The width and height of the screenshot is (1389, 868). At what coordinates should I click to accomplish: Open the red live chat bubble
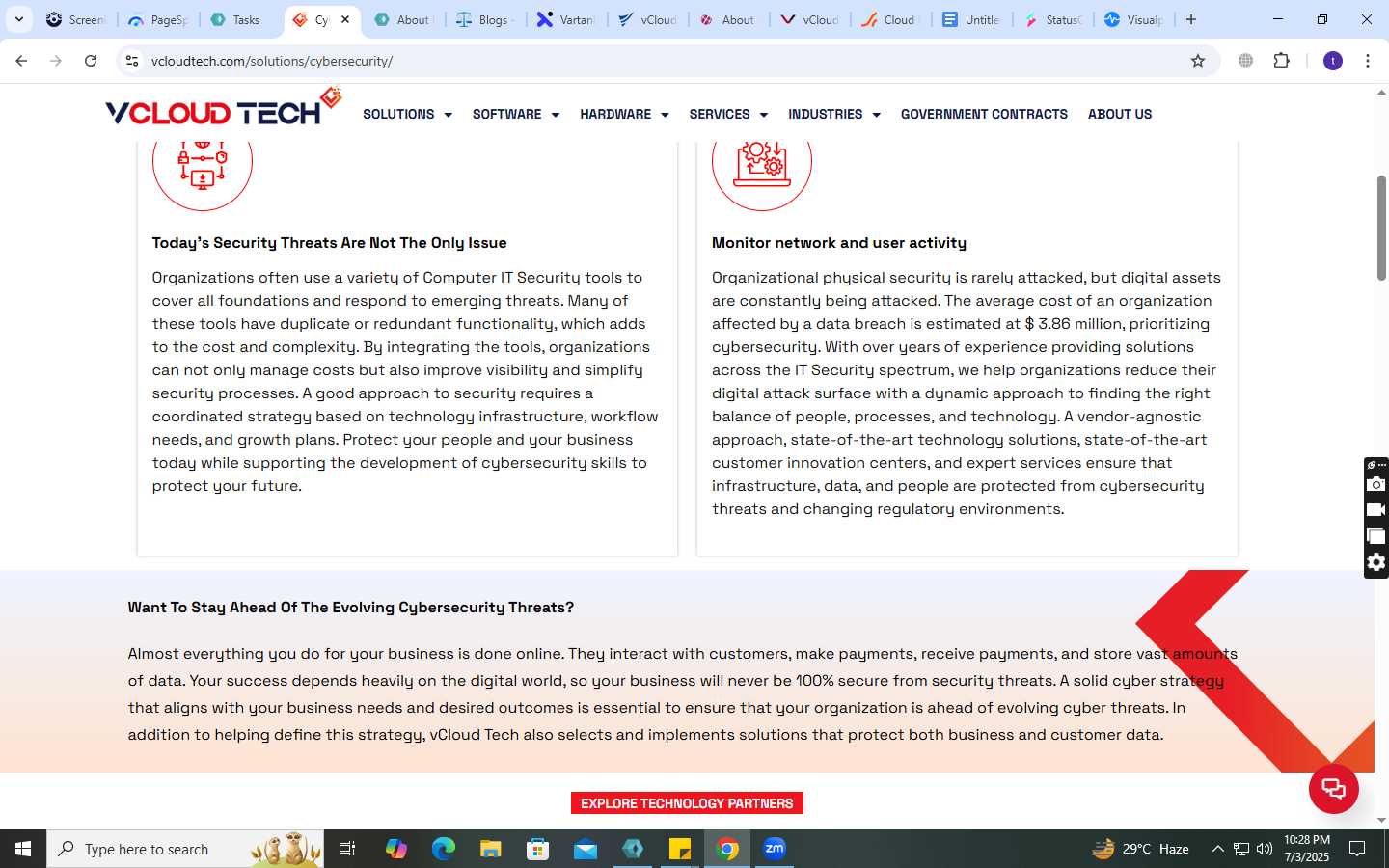pyautogui.click(x=1333, y=788)
